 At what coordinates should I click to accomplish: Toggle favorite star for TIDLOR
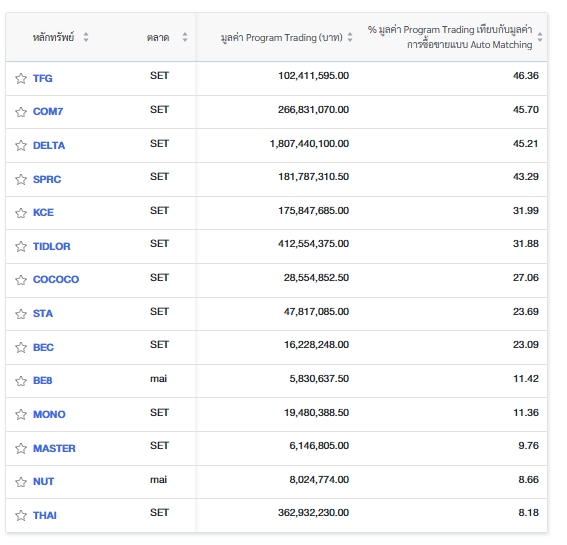pyautogui.click(x=21, y=247)
